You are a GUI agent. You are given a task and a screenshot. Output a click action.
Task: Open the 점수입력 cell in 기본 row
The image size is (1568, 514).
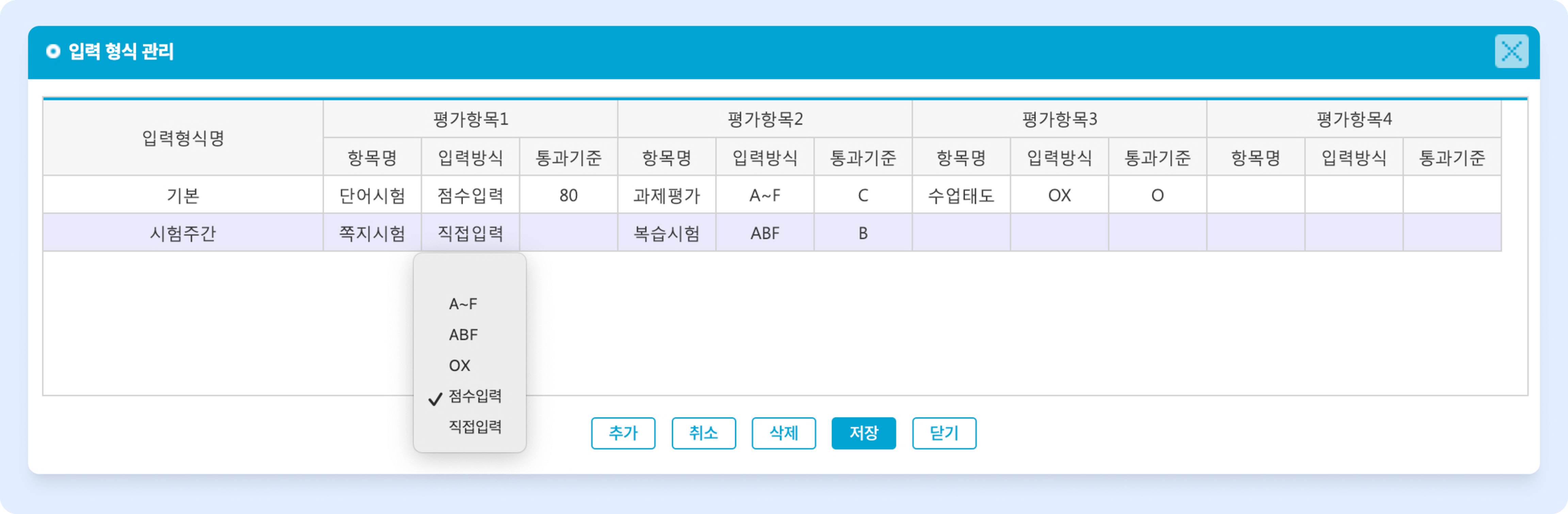click(x=470, y=195)
